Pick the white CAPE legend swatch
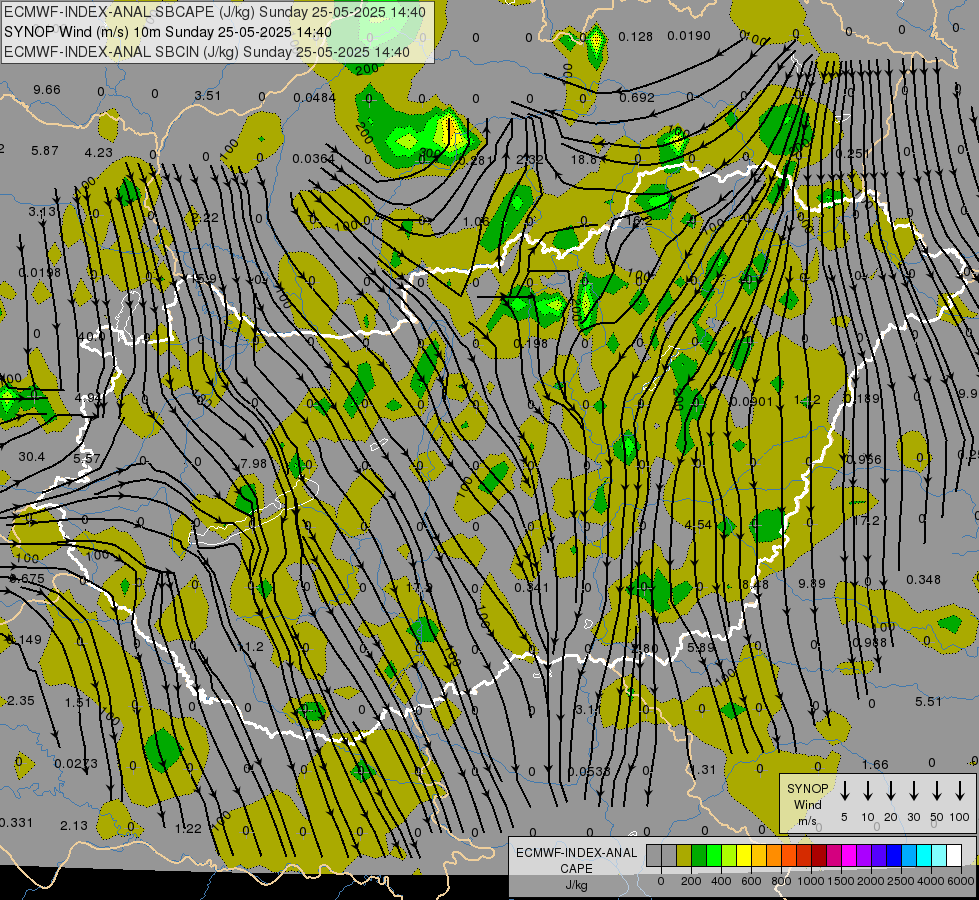This screenshot has height=900, width=979. click(953, 855)
